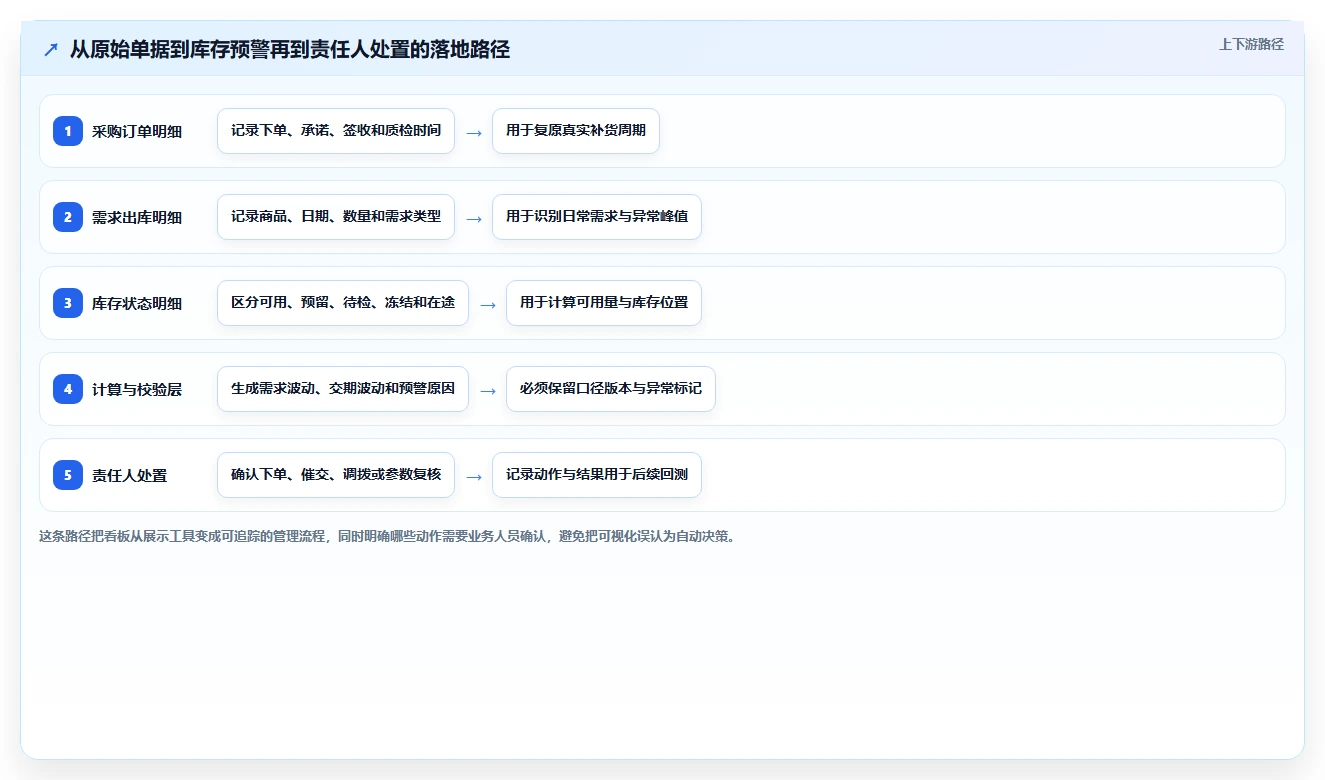
Task: Click the 上下游路径 label in the header
Action: [x=1251, y=44]
